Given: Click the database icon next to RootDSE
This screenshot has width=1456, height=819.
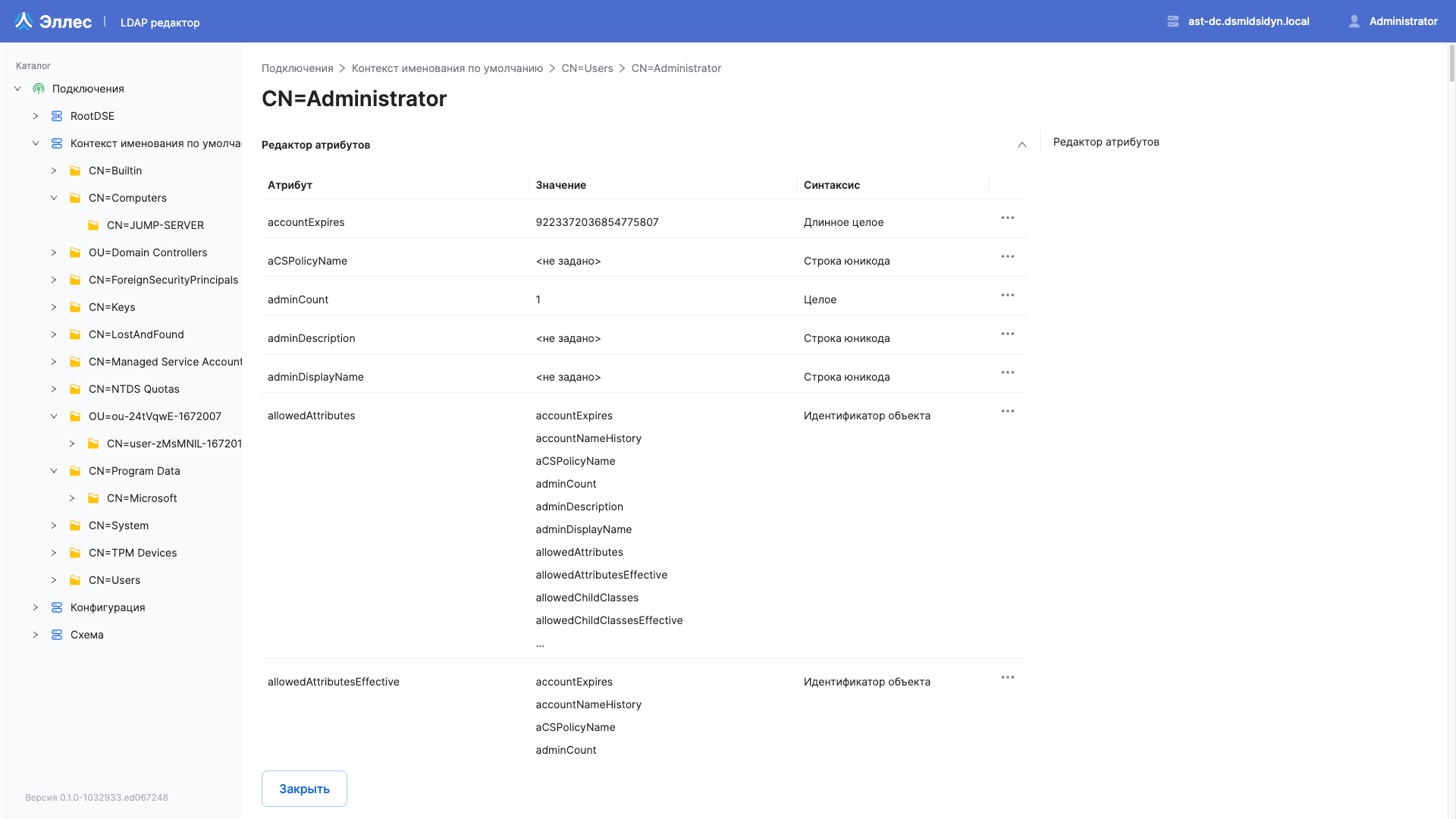Looking at the screenshot, I should point(57,115).
